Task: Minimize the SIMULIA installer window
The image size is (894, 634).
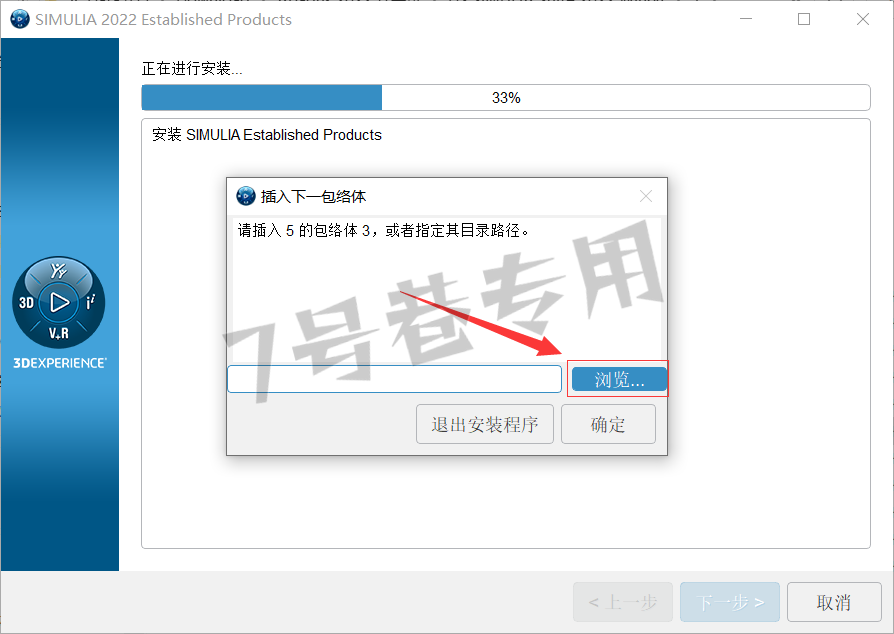Action: [746, 19]
